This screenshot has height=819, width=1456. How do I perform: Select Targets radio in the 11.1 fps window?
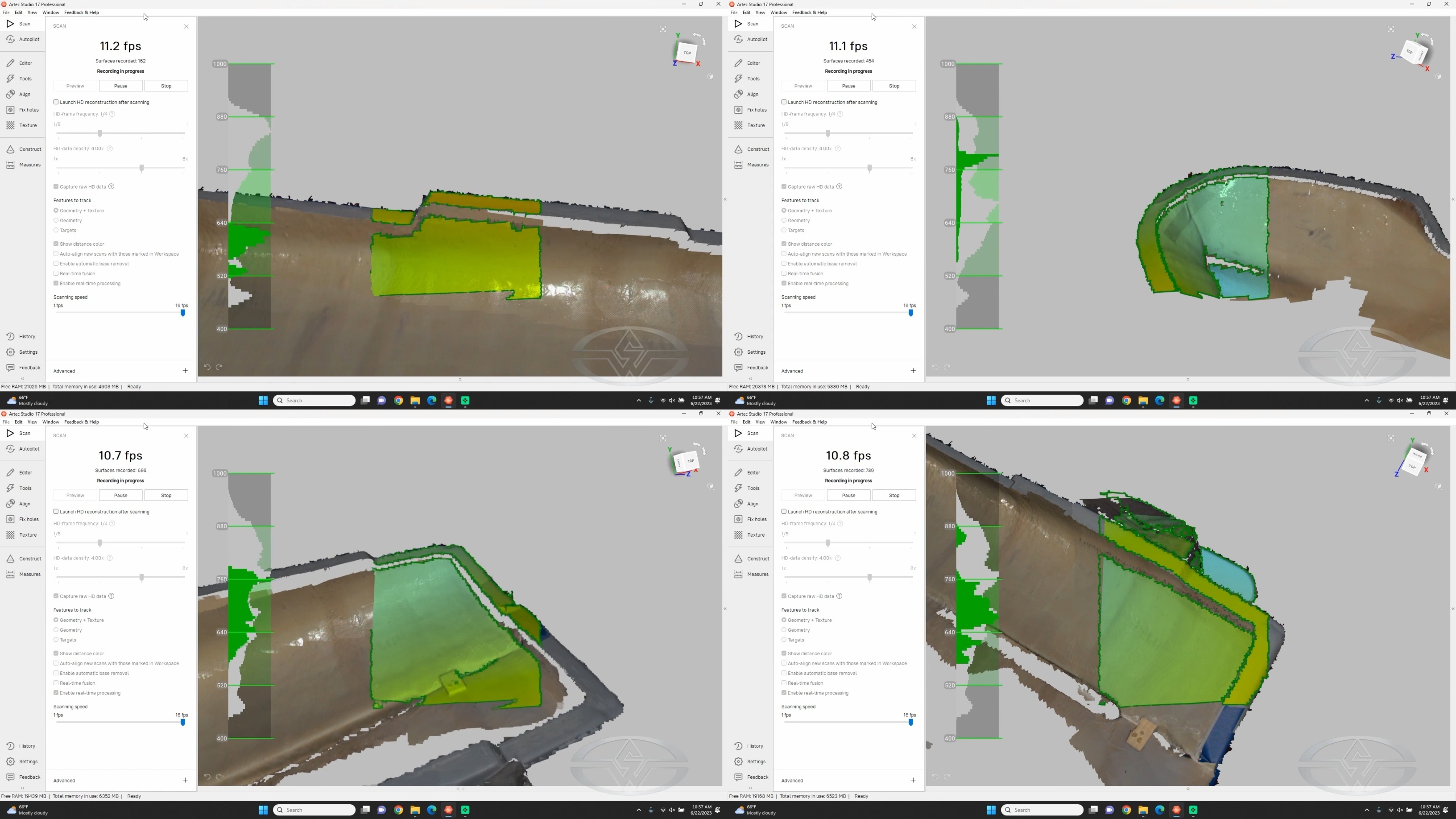784,231
